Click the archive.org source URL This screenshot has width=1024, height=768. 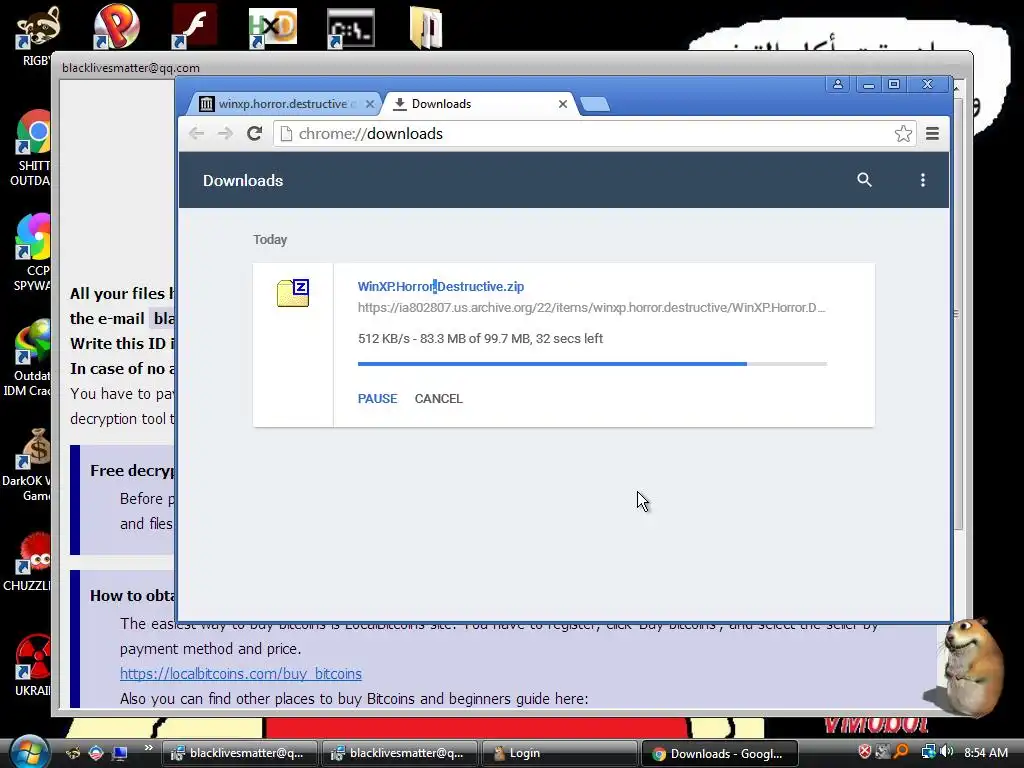[591, 308]
